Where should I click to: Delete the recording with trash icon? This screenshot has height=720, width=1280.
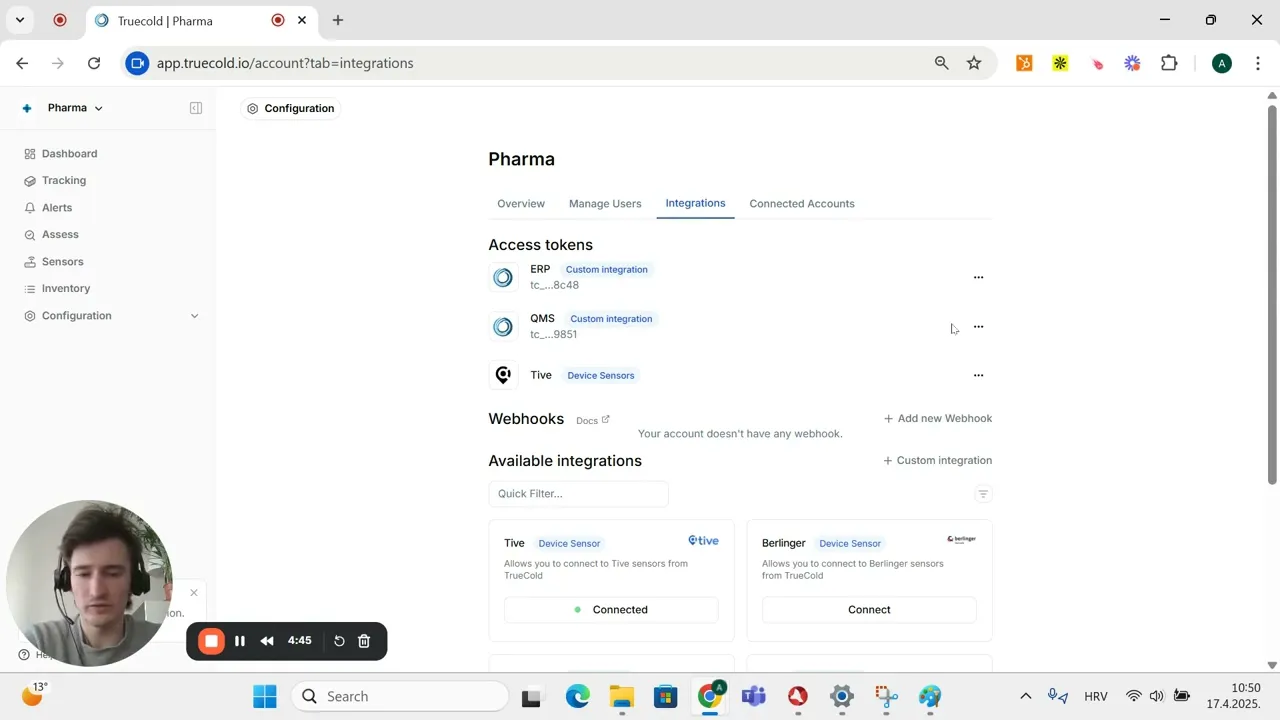364,641
